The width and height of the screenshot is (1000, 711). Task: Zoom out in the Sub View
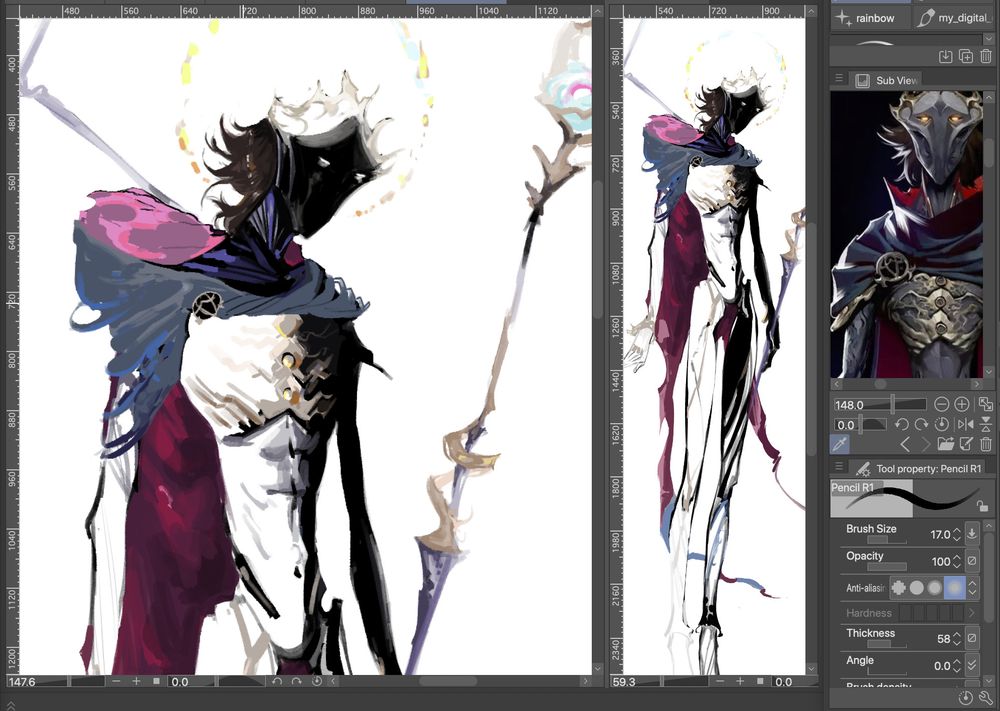tap(941, 404)
